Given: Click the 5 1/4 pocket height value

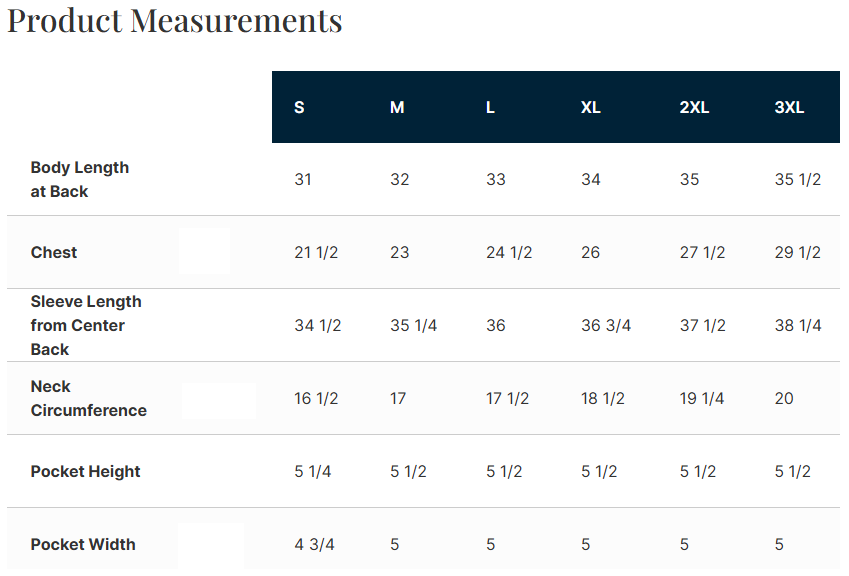Looking at the screenshot, I should (x=313, y=471).
